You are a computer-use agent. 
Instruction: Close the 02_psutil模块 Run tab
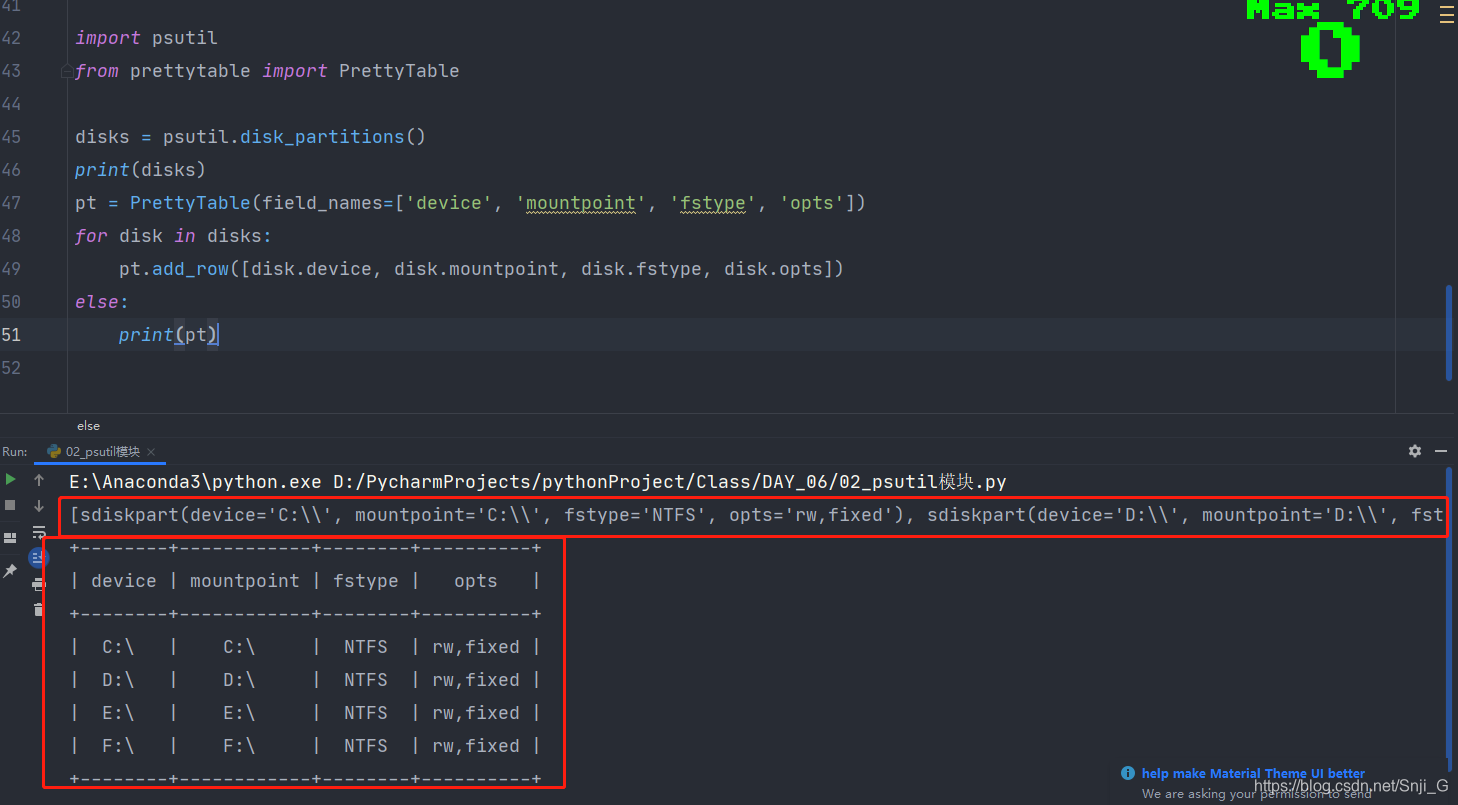point(152,452)
